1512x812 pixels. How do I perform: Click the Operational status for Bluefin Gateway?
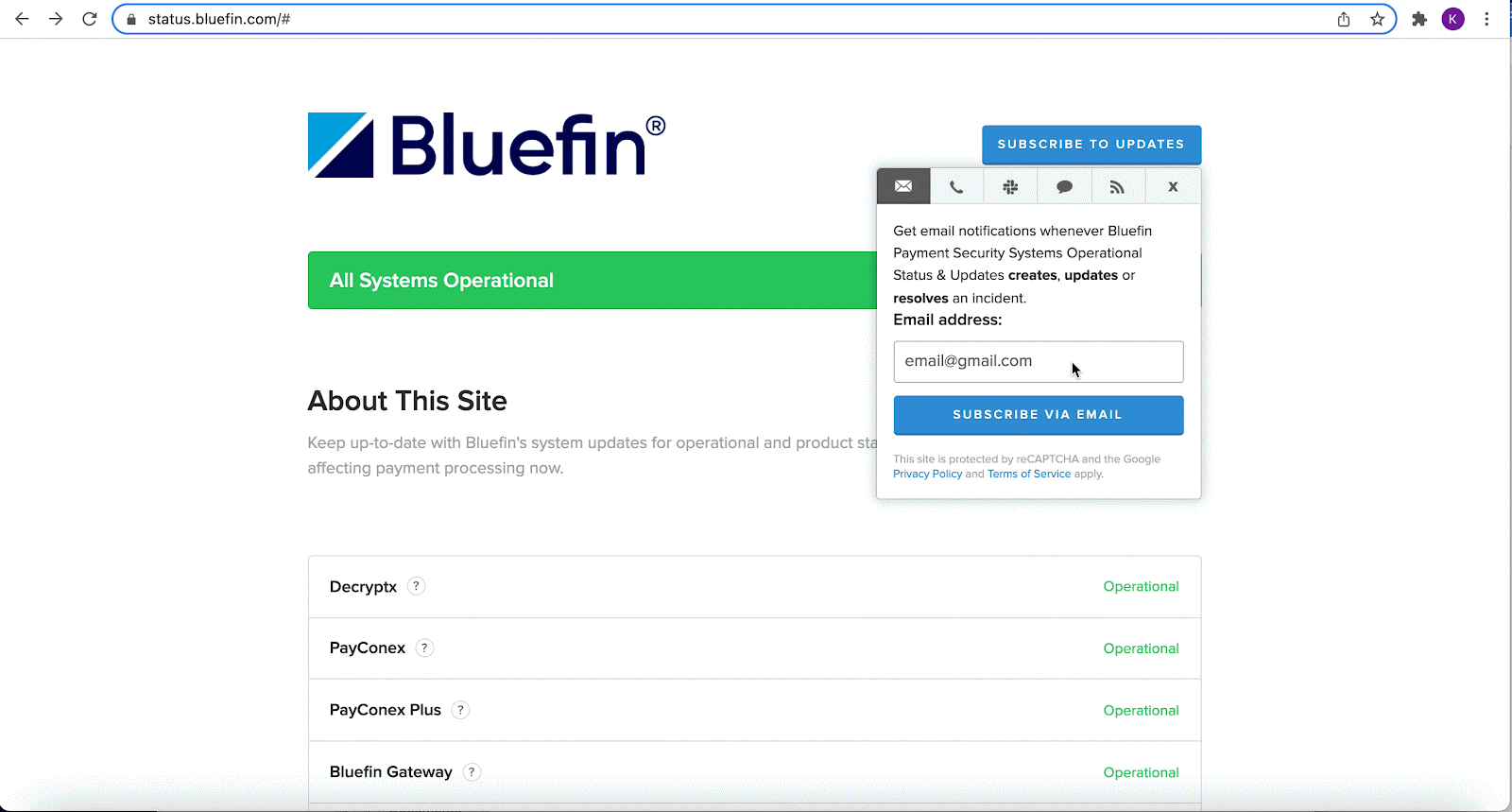[x=1141, y=772]
